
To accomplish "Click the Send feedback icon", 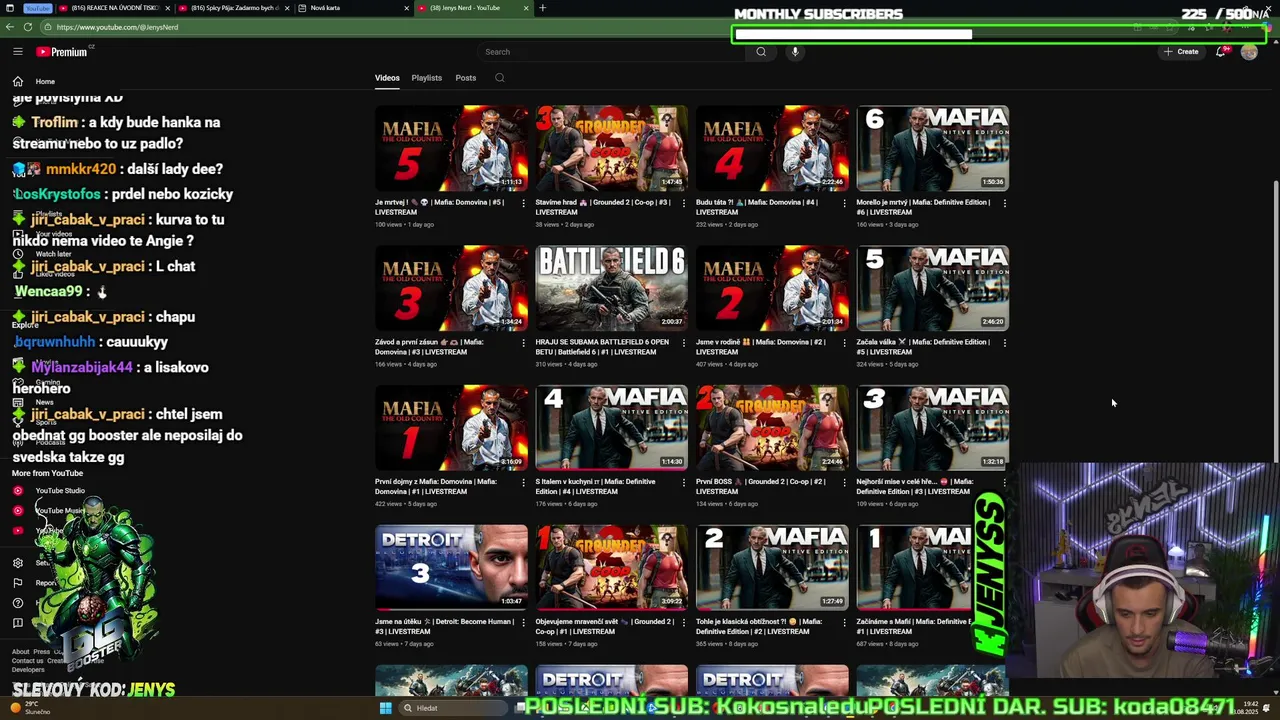I will 18,623.
